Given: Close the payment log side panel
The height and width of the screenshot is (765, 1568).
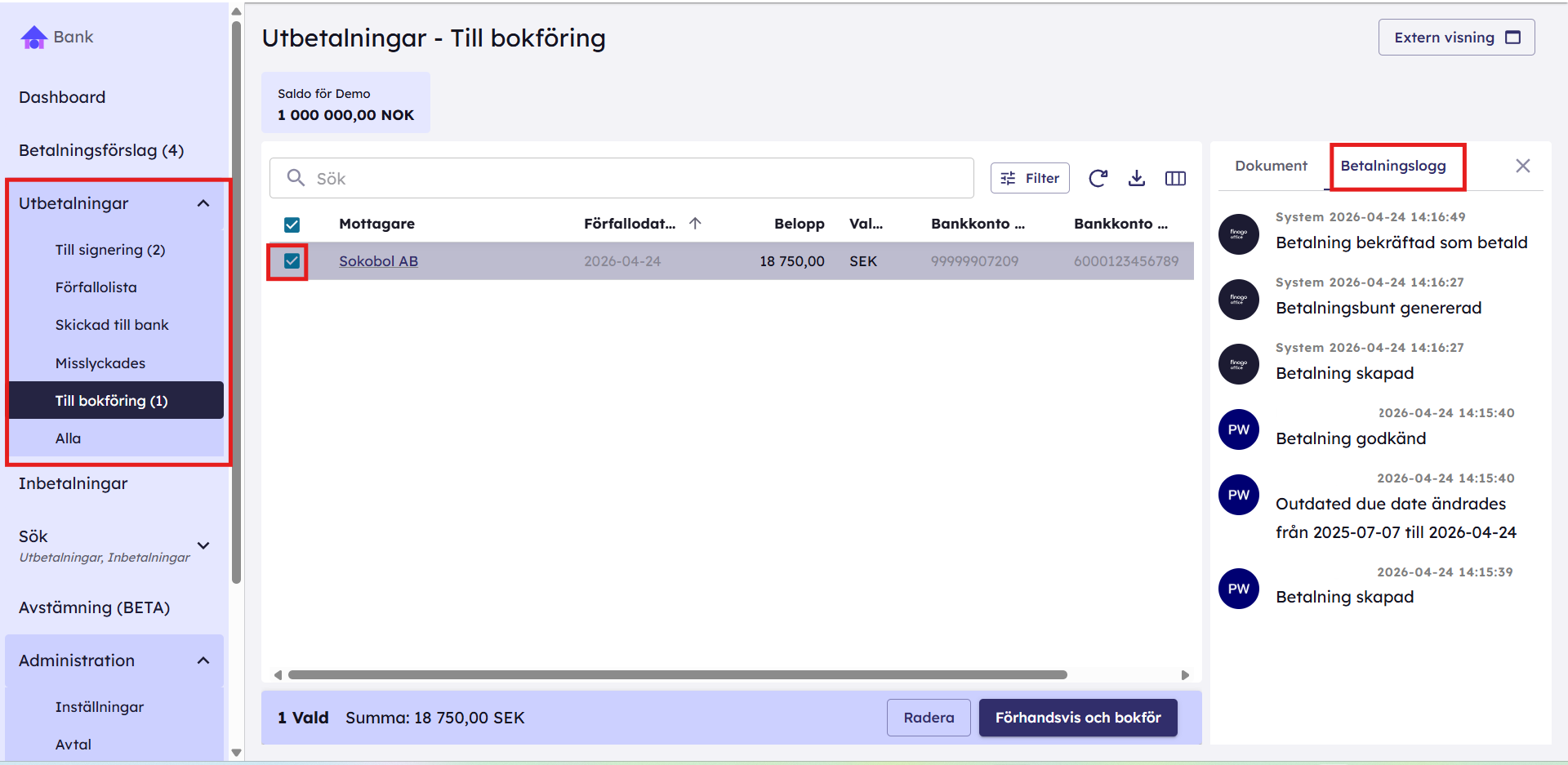Looking at the screenshot, I should coord(1522,166).
